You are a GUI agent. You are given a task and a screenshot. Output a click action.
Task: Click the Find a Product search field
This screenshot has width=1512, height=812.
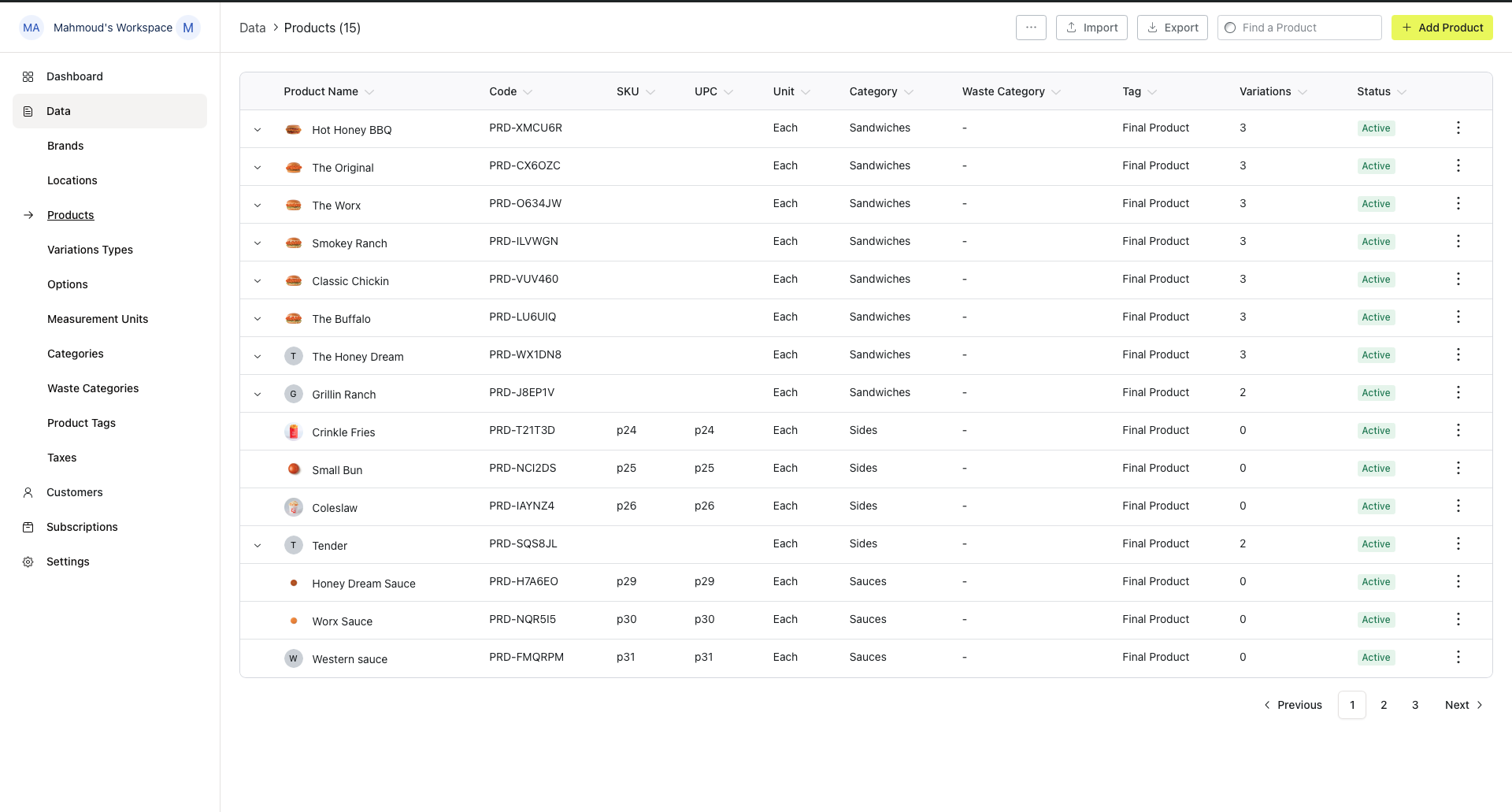click(x=1299, y=28)
